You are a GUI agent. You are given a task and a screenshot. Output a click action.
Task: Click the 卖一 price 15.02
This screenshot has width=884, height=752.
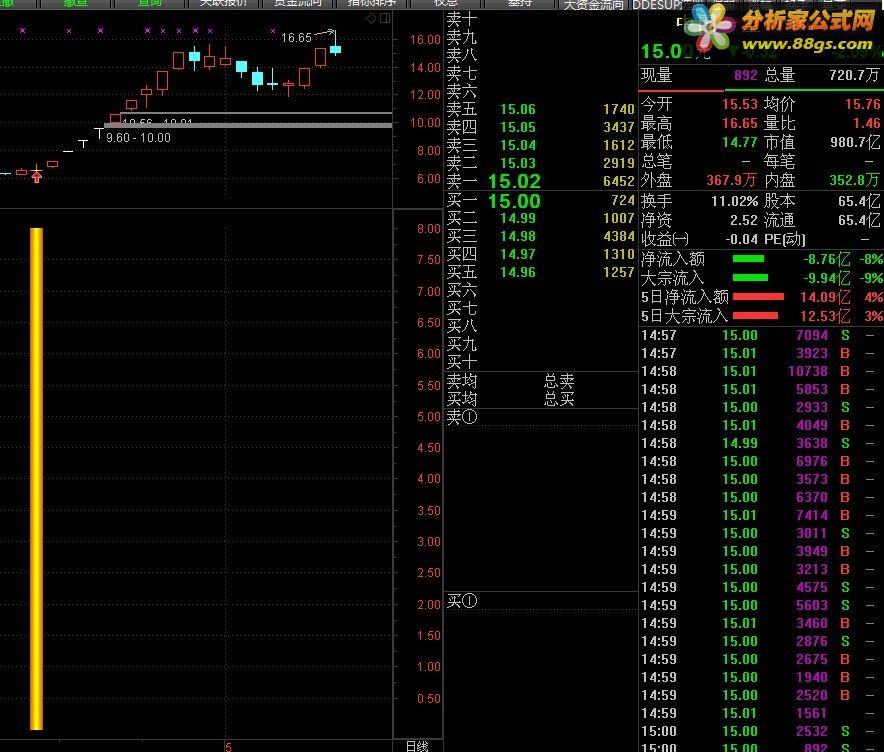(514, 181)
